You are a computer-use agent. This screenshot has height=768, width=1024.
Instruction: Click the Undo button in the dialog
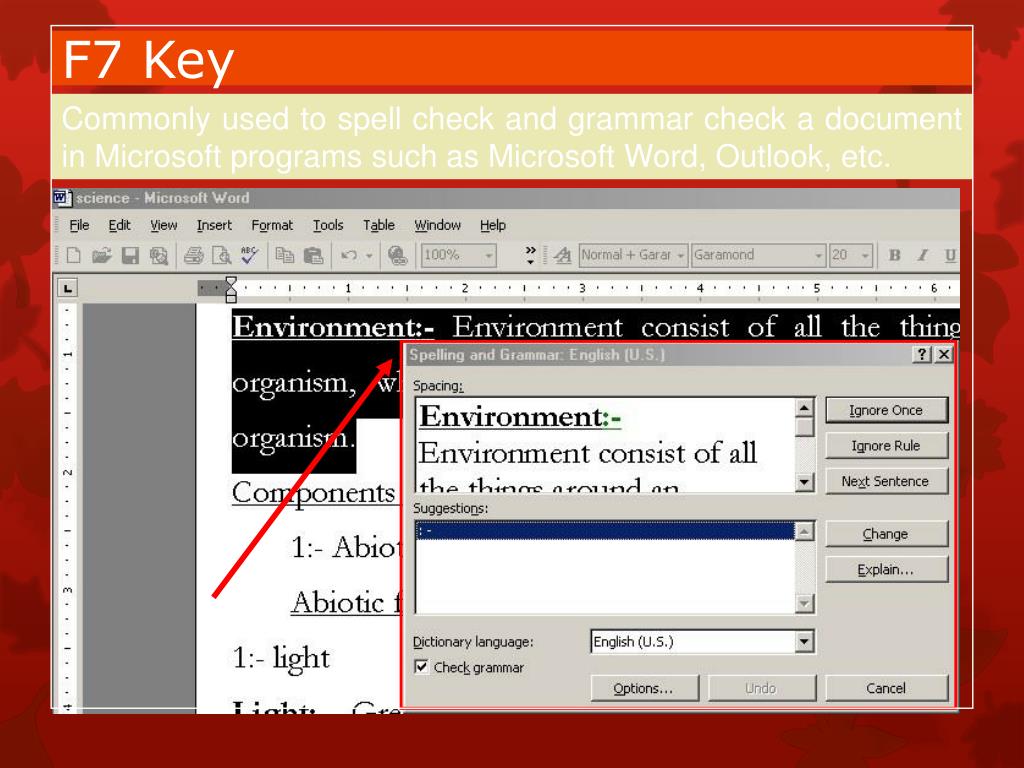click(761, 688)
